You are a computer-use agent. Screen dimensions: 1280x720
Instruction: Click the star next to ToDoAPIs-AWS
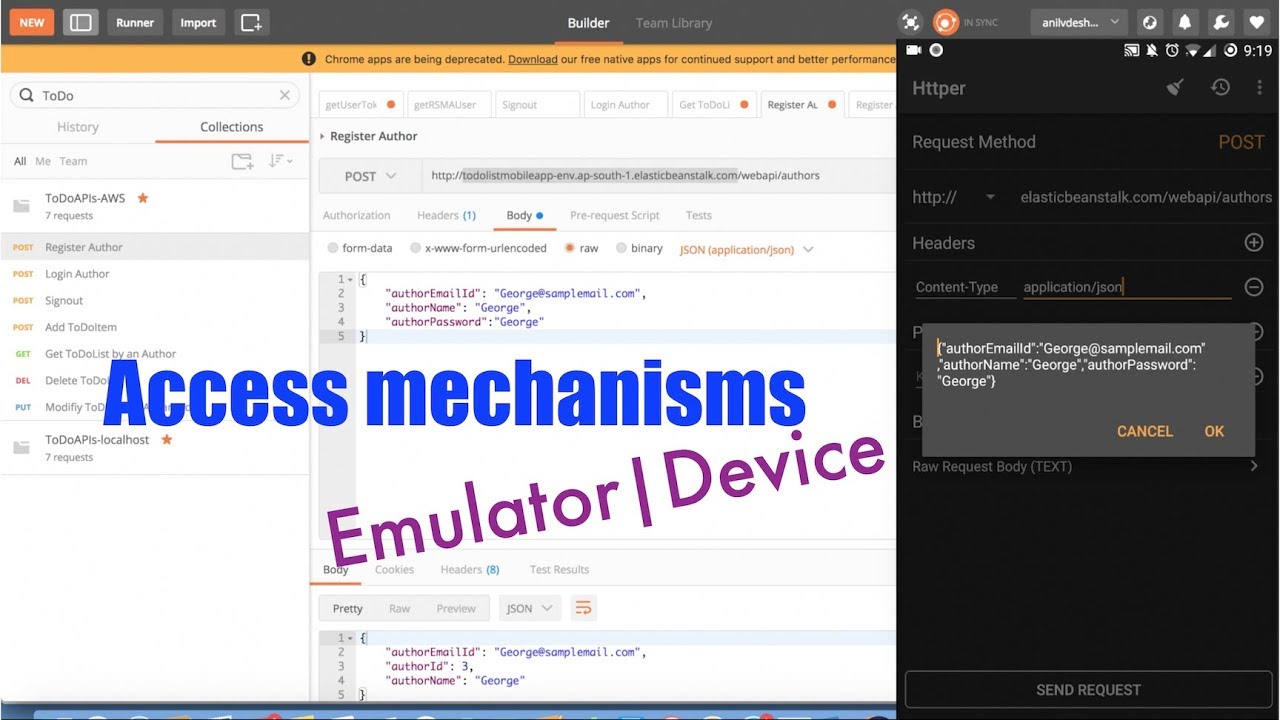(143, 198)
